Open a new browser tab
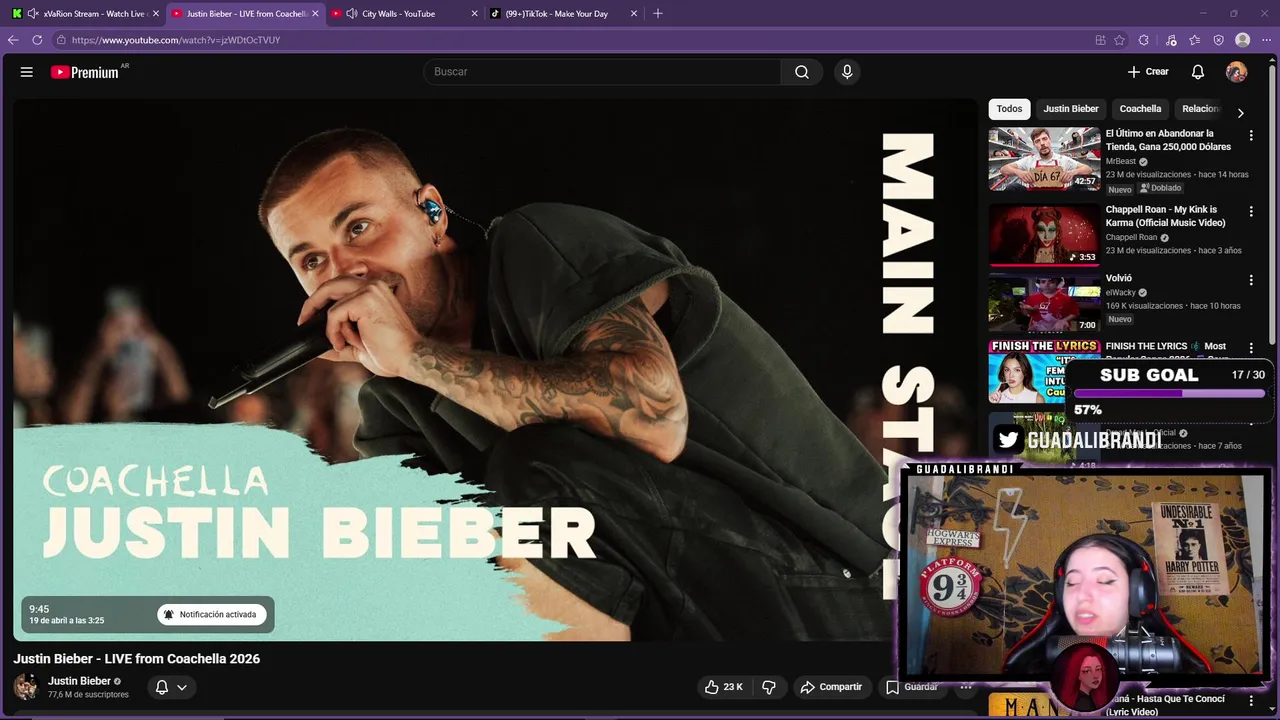Viewport: 1280px width, 720px height. tap(657, 14)
